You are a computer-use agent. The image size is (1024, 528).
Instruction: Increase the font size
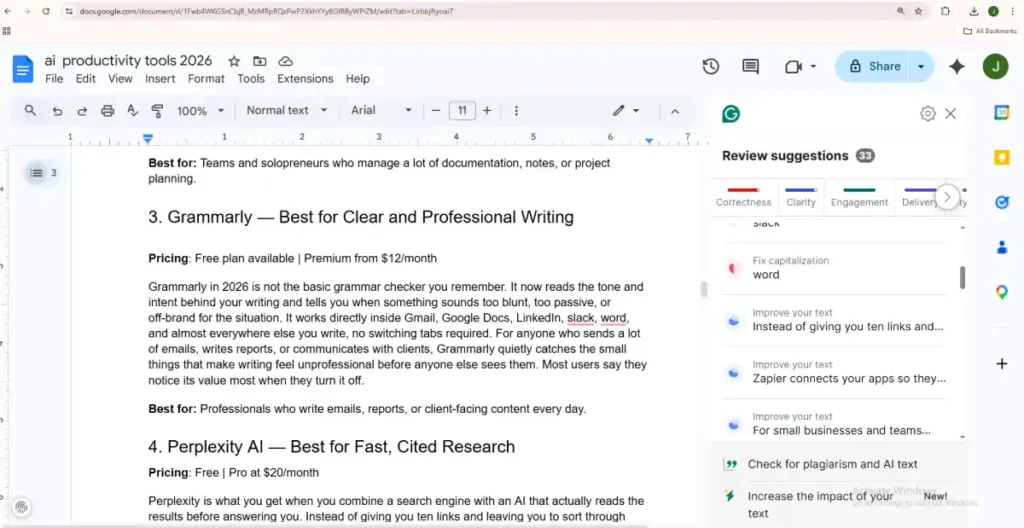487,111
